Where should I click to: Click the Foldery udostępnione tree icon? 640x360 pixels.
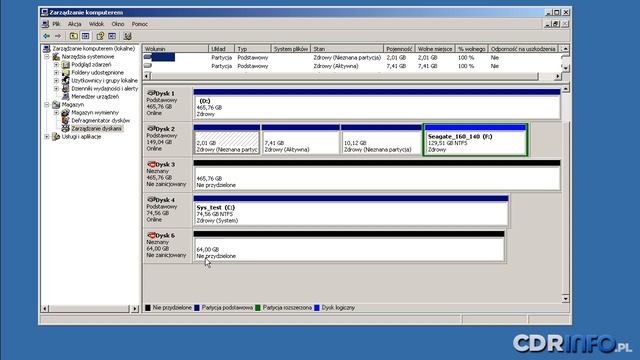tap(65, 73)
